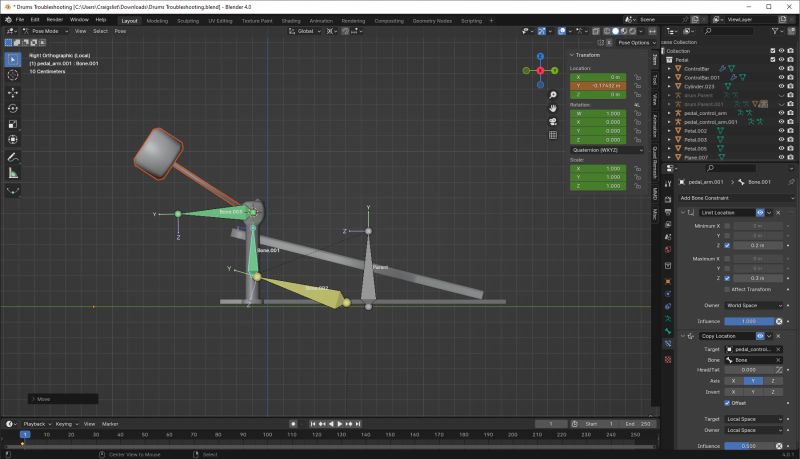The height and width of the screenshot is (459, 800).
Task: Collapse the Copy Location constraint panel
Action: [x=683, y=336]
